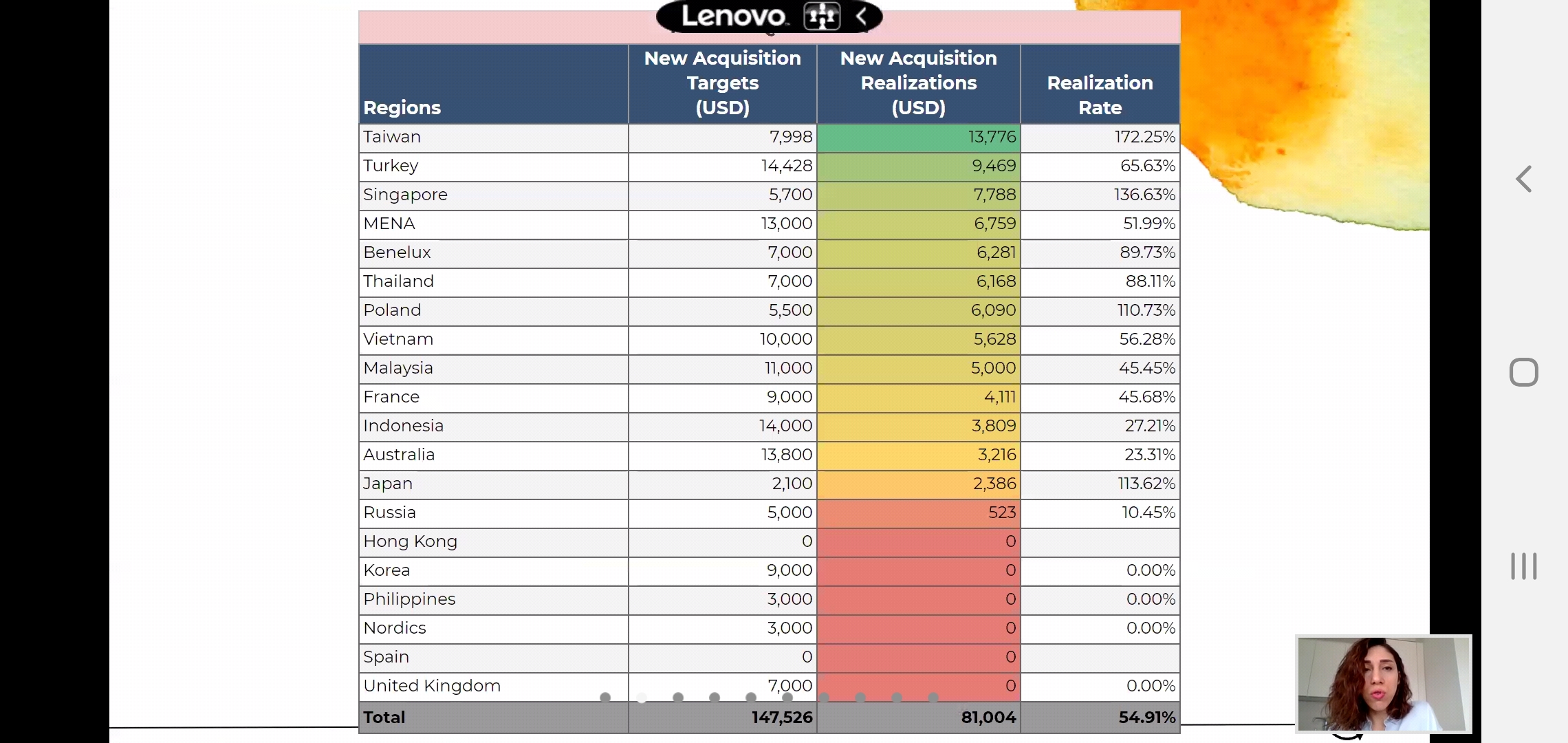Go to the first page indicator dot

pyautogui.click(x=605, y=698)
